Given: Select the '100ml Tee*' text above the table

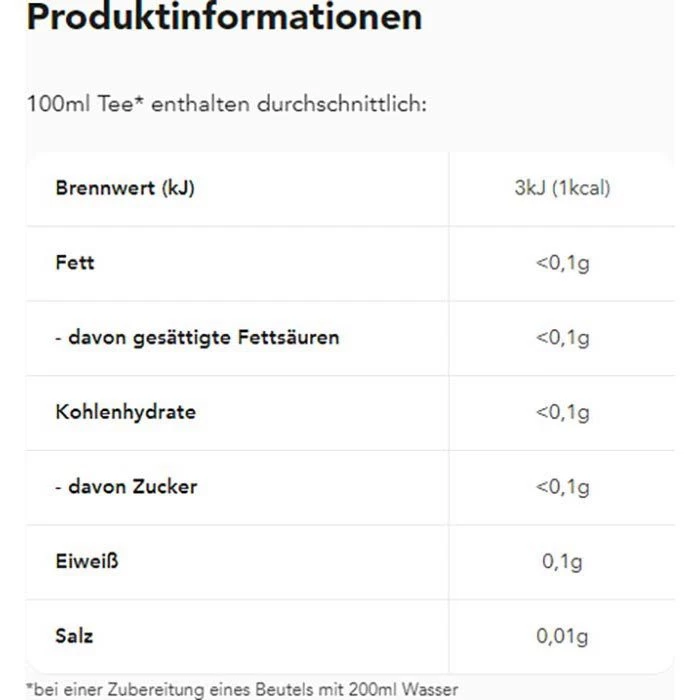Looking at the screenshot, I should 86,104.
